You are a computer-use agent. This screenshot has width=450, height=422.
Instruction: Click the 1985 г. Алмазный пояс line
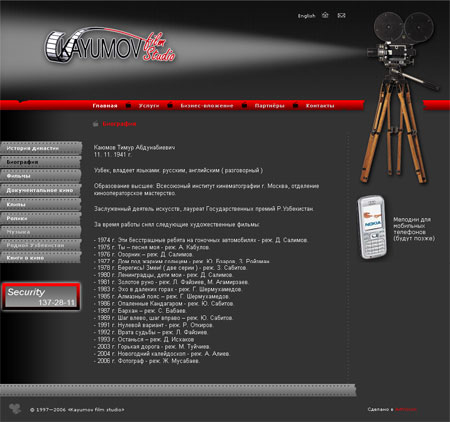[x=162, y=296]
